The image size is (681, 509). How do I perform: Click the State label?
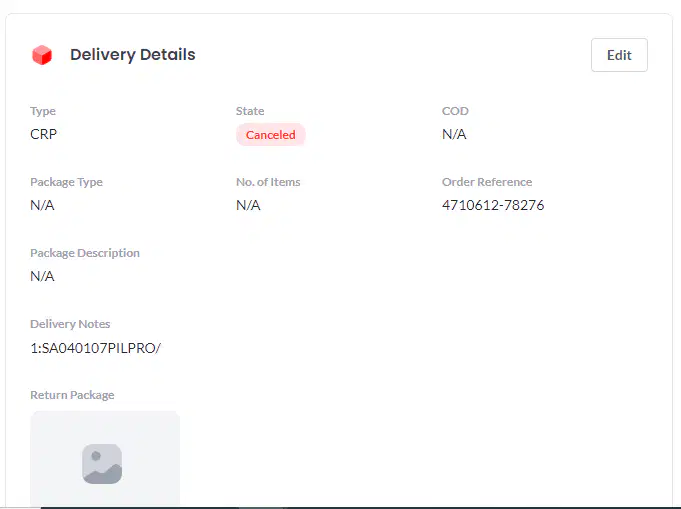(250, 111)
